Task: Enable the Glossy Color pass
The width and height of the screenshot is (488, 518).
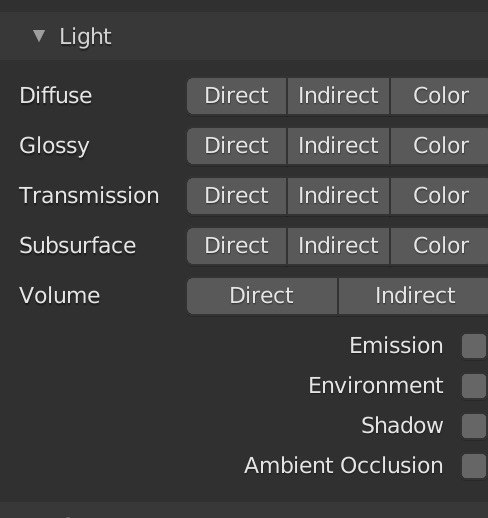Action: (439, 146)
